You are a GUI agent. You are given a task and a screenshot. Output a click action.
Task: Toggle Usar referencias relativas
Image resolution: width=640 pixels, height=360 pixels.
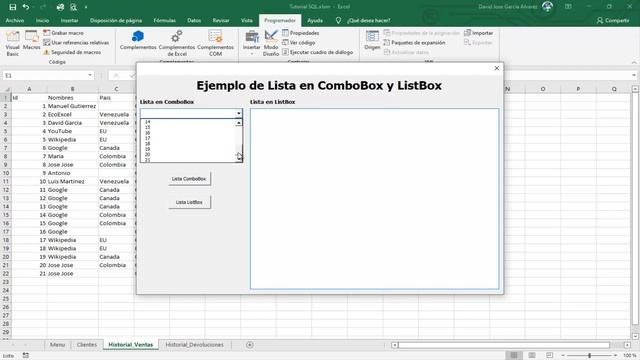tap(76, 42)
